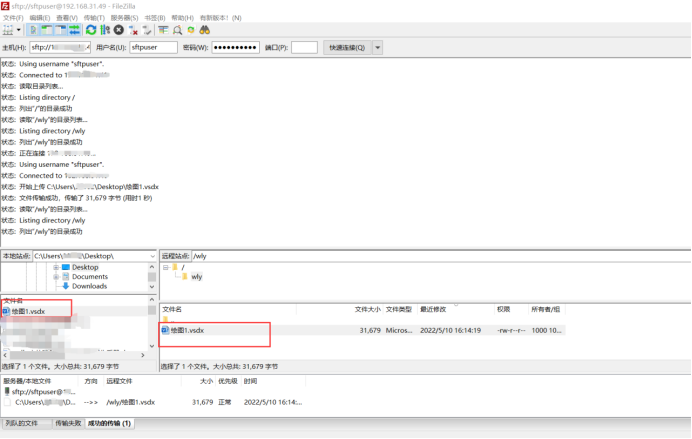Toggle the remote directory tree icon
Screen dimensions: 692x439
[60, 30]
